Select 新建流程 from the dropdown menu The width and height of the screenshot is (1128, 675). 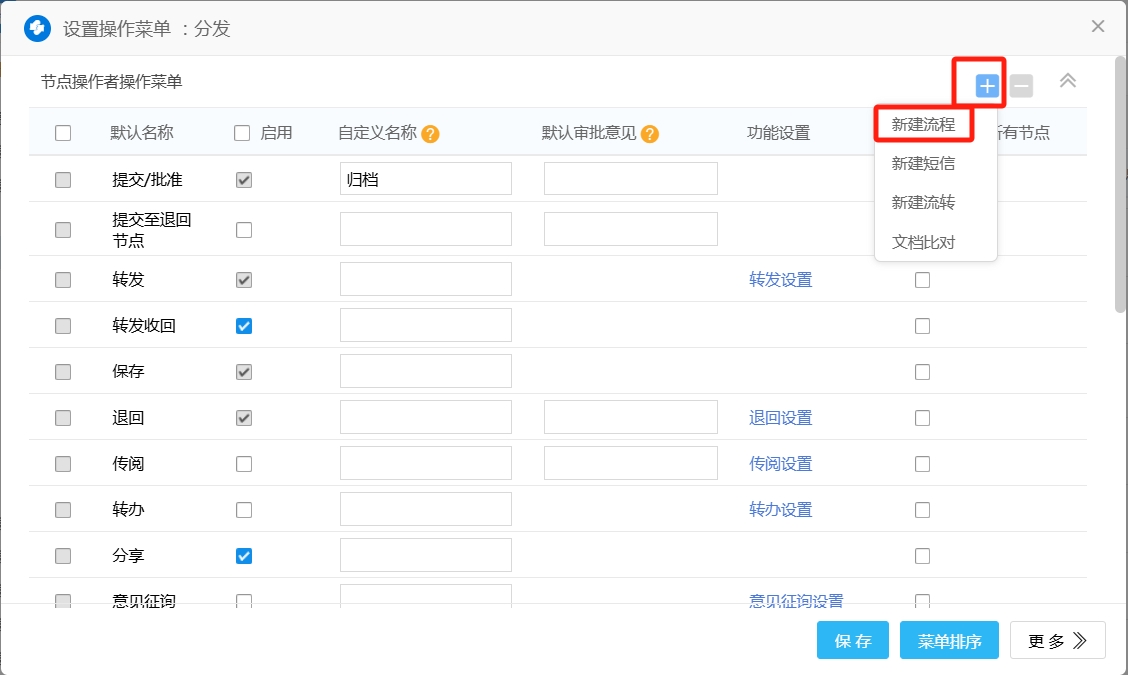pos(923,125)
